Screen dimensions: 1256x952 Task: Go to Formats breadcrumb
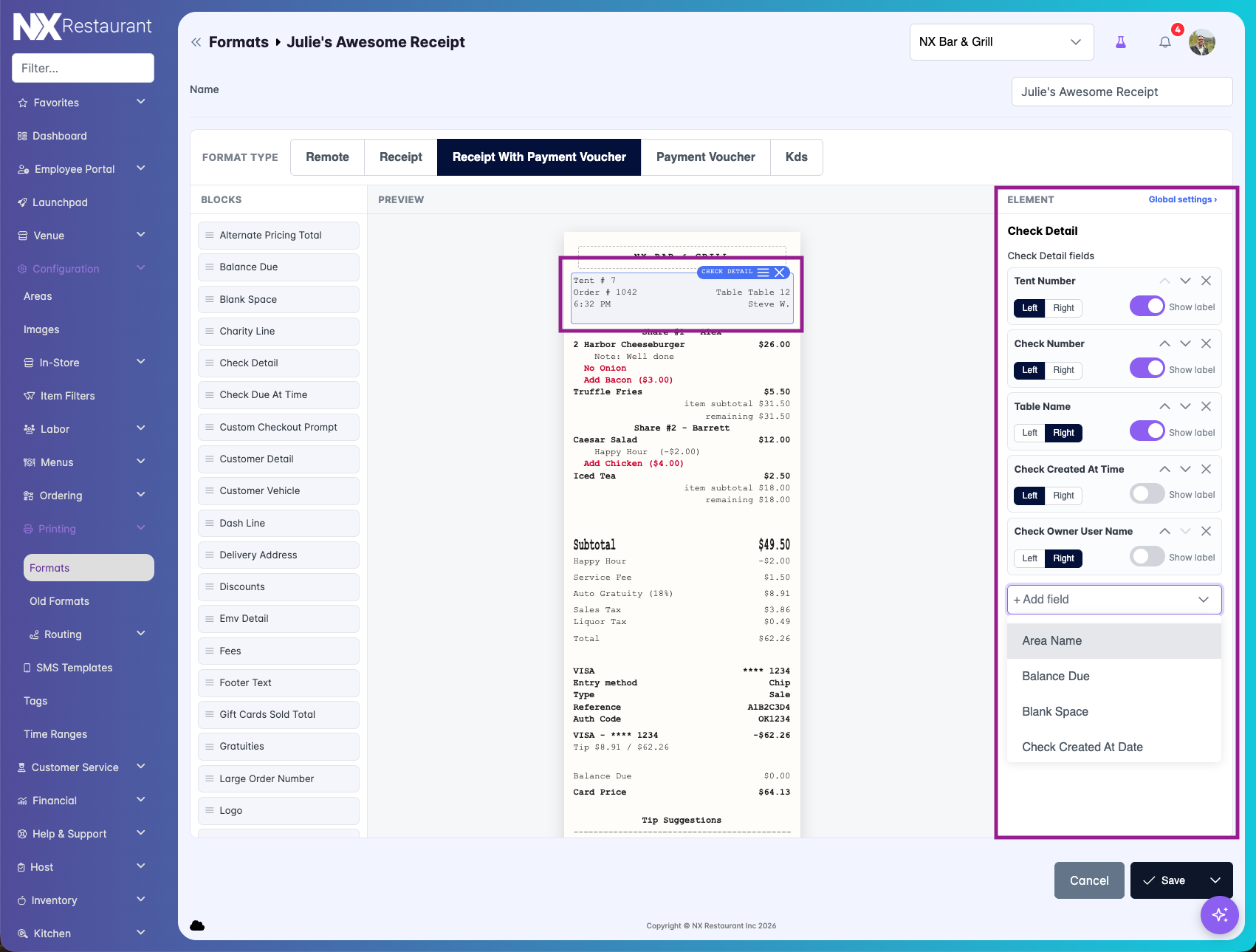point(238,42)
